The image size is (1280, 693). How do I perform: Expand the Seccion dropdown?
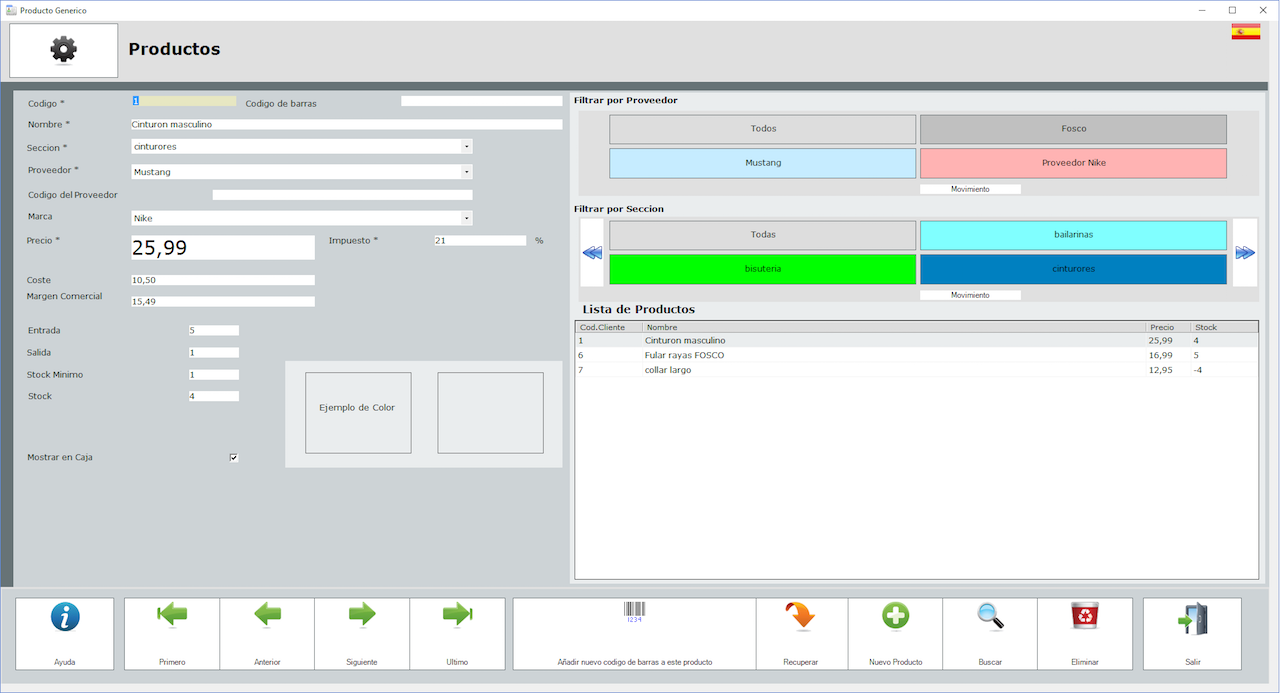[x=466, y=146]
